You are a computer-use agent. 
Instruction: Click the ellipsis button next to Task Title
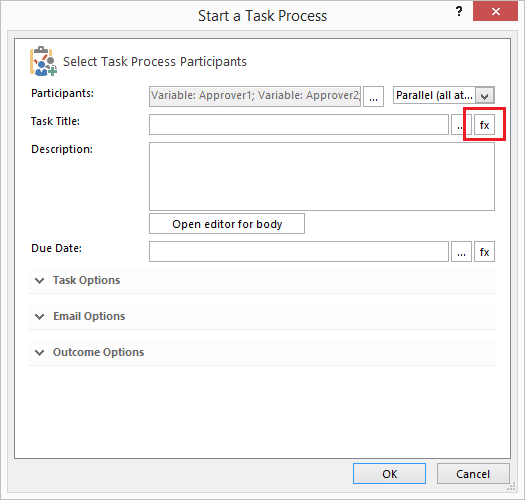(x=461, y=125)
